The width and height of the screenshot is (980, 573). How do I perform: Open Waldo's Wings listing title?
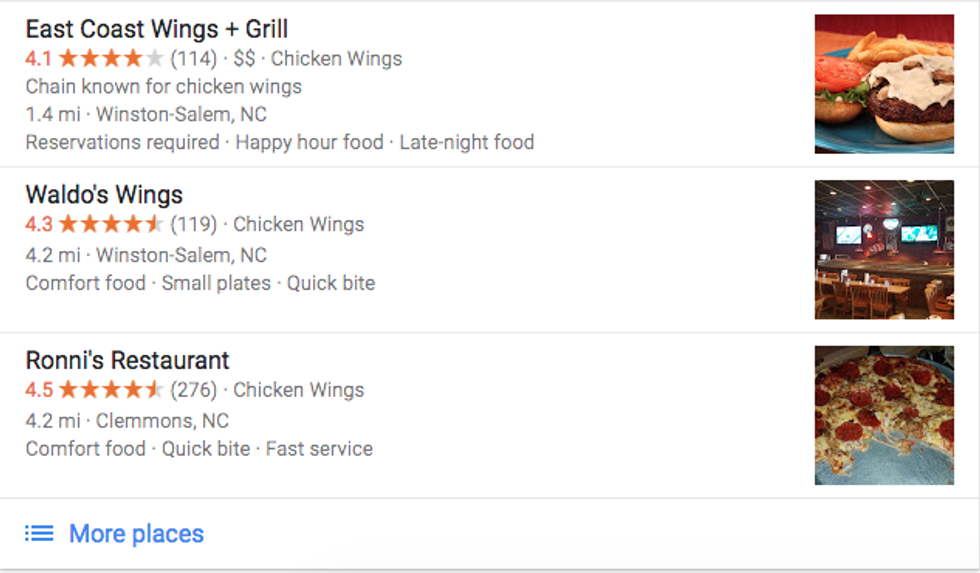pos(104,194)
